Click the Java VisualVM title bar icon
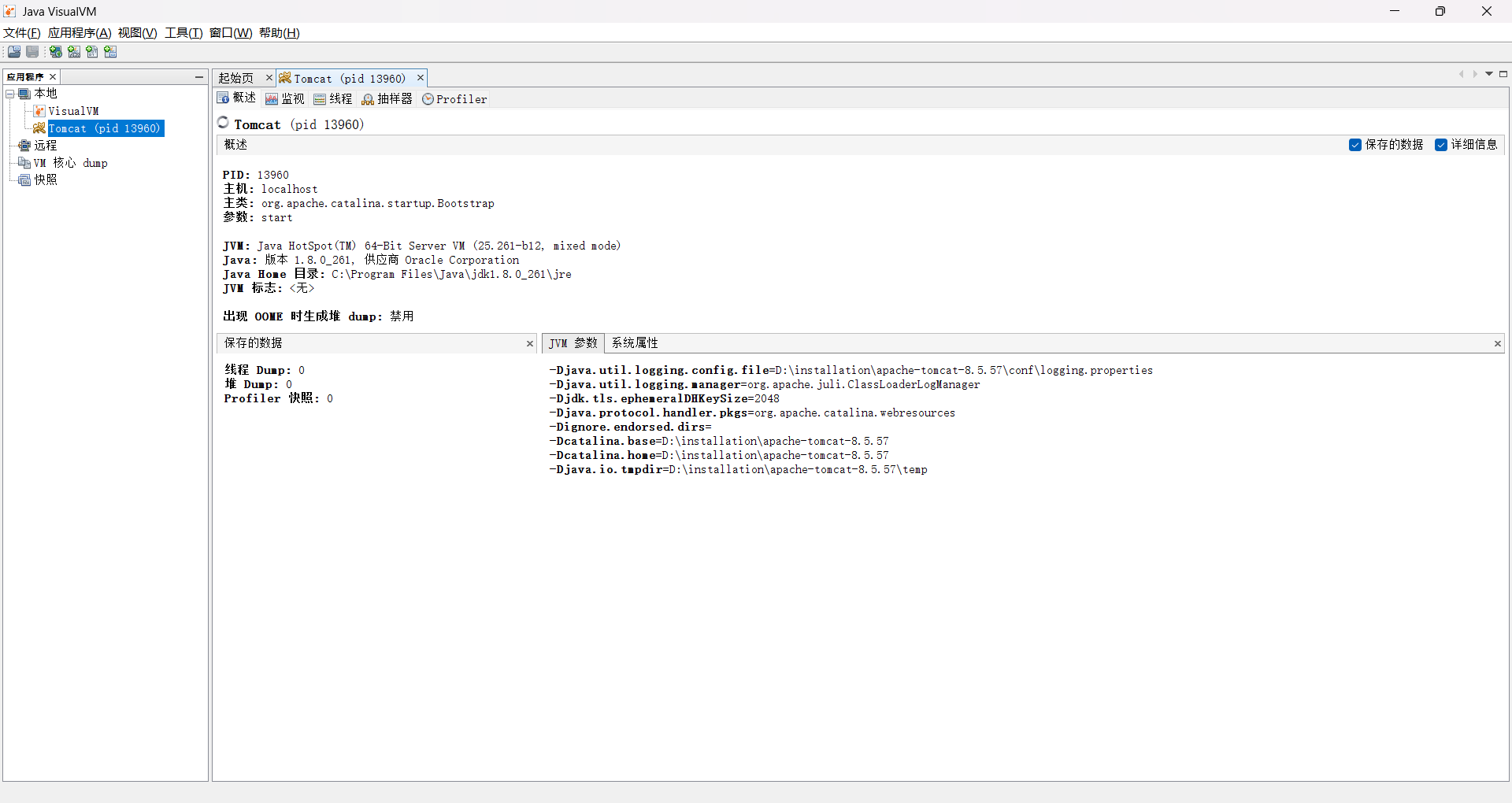Image resolution: width=1512 pixels, height=803 pixels. pos(10,11)
